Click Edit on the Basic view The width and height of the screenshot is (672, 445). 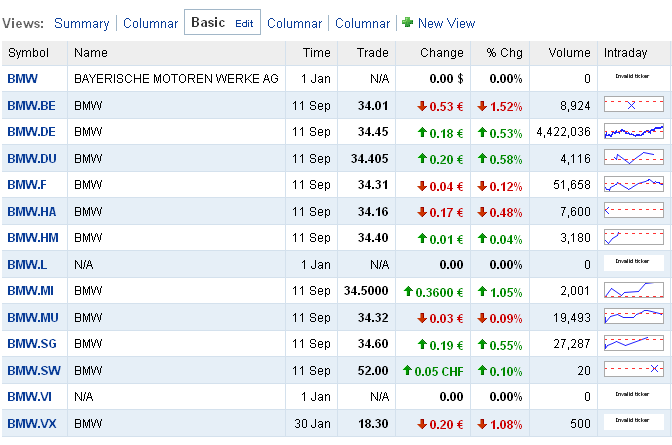click(x=244, y=24)
